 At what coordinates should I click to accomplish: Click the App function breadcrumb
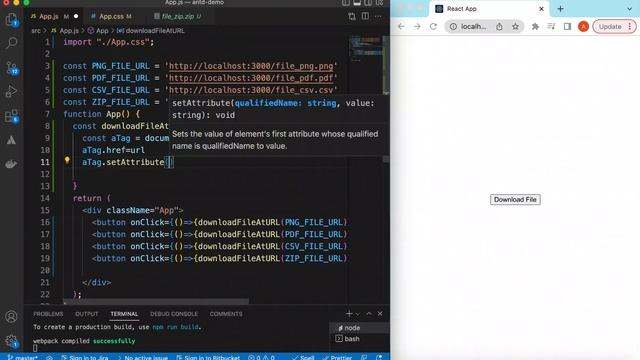click(x=98, y=31)
